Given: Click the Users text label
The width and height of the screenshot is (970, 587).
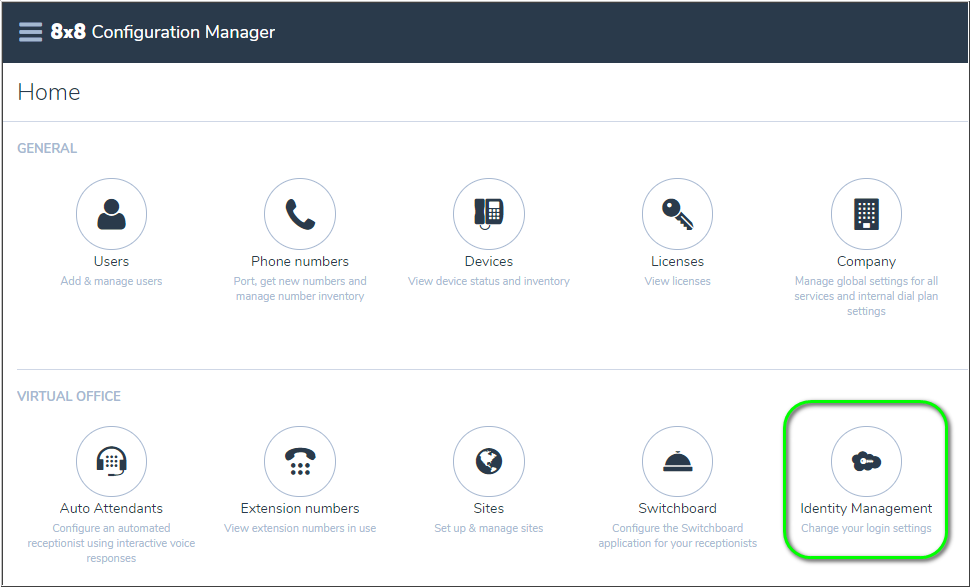Looking at the screenshot, I should (x=111, y=261).
